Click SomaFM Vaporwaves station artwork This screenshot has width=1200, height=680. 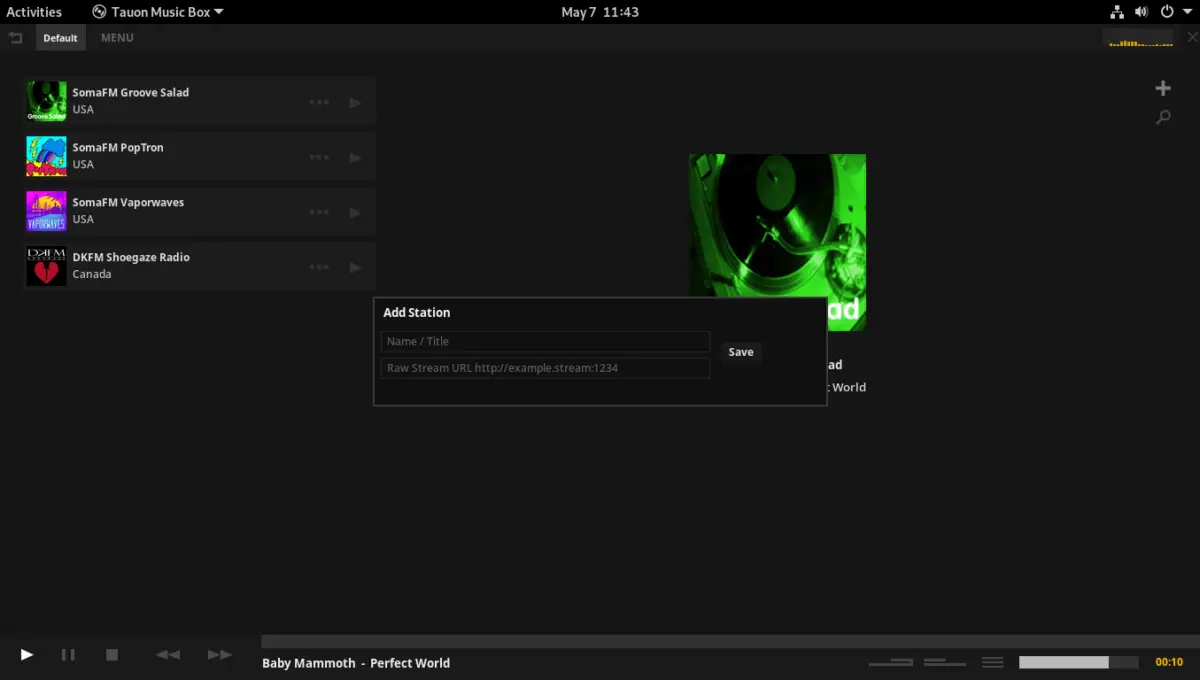[46, 211]
